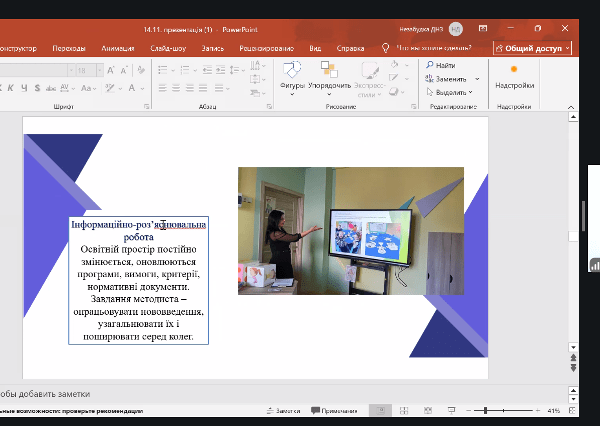Click the 41% zoom level button
600x426 pixels.
pos(553,411)
